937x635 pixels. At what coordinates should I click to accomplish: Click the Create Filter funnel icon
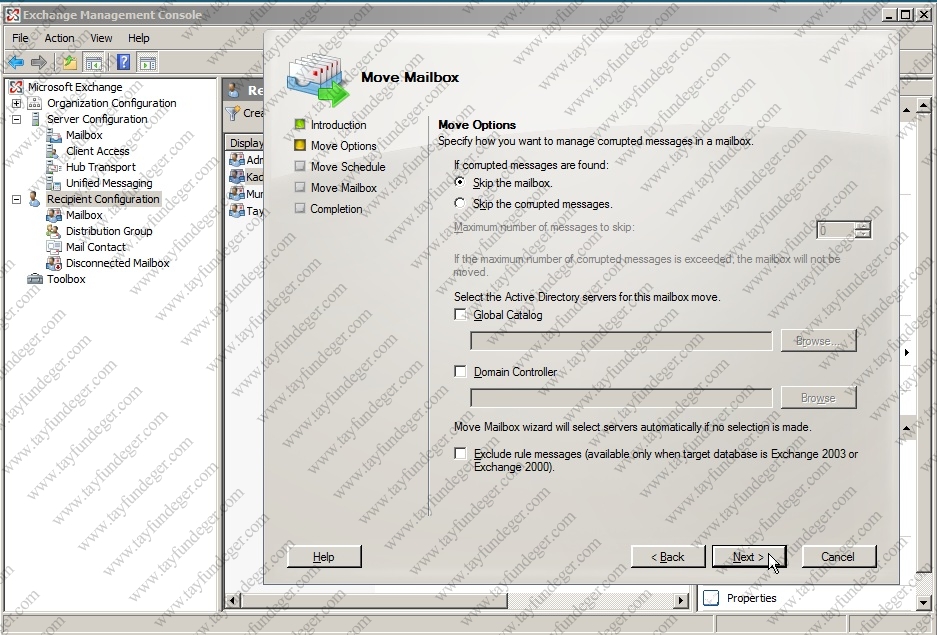[x=232, y=112]
